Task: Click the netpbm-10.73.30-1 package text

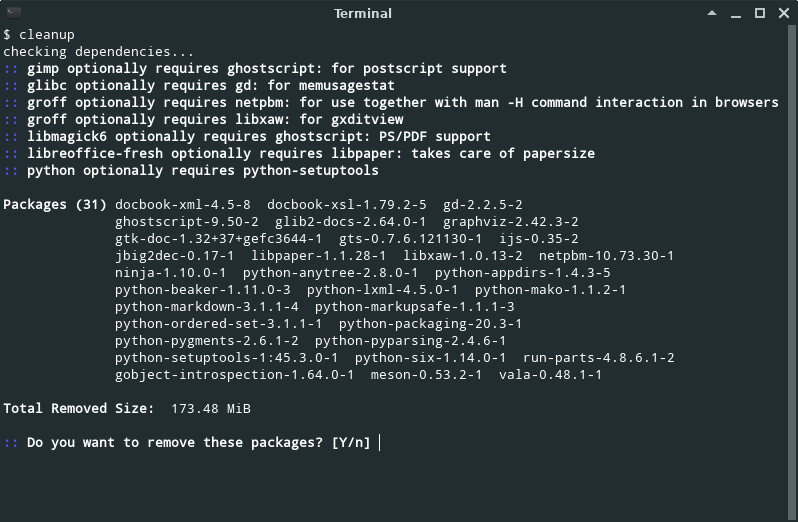Action: tap(606, 256)
